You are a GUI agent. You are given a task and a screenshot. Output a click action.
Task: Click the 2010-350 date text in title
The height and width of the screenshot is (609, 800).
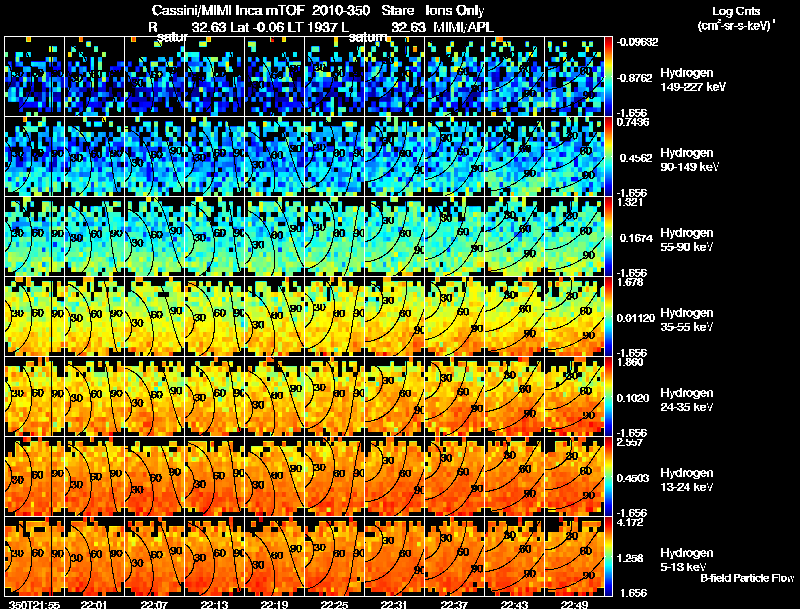coord(341,11)
